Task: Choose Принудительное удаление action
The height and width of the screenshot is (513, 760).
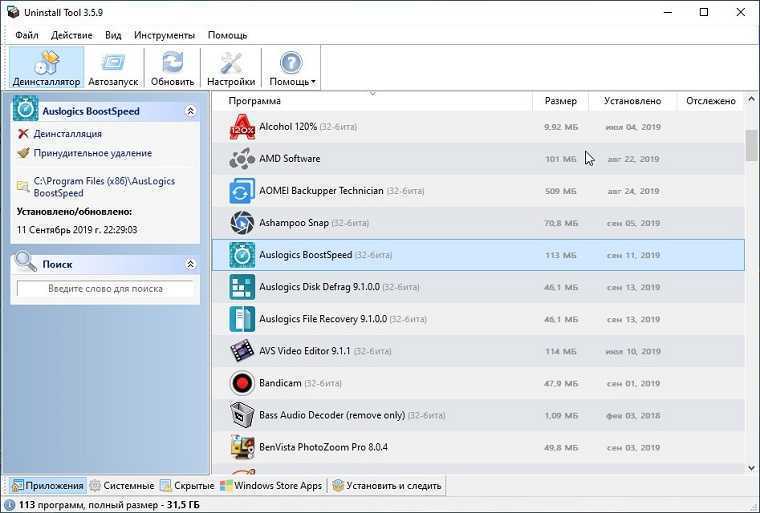Action: tap(93, 153)
